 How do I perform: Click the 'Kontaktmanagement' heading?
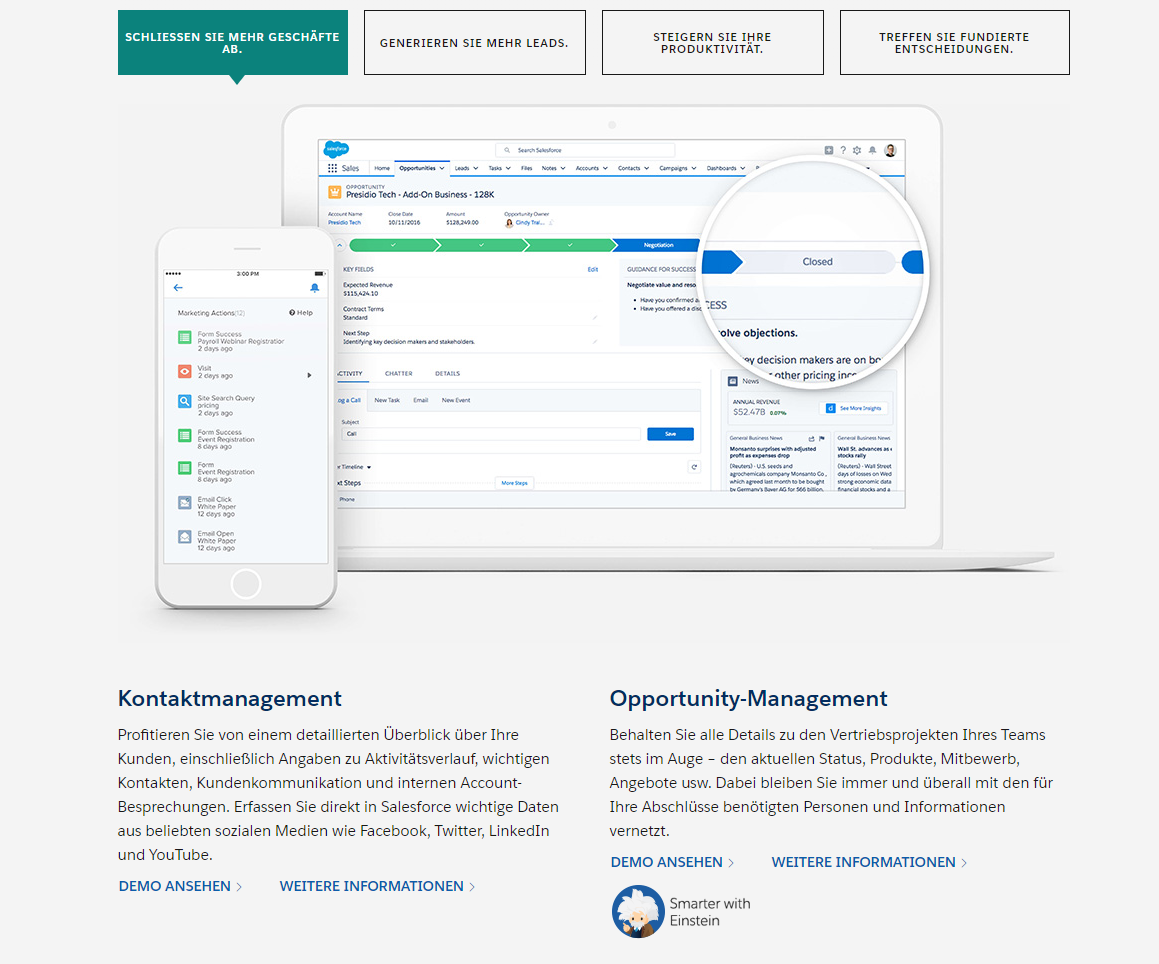[230, 698]
